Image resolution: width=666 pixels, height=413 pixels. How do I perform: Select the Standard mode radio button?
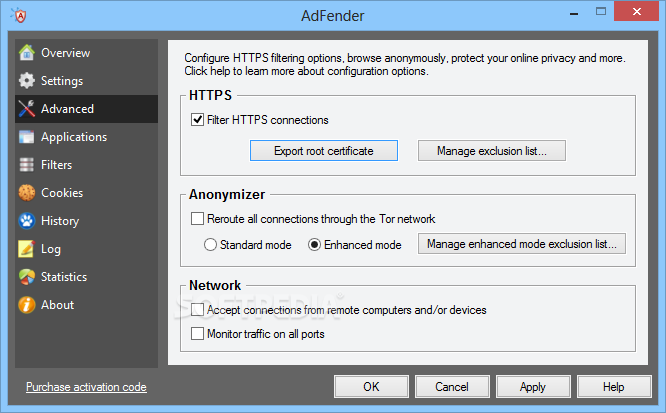210,245
